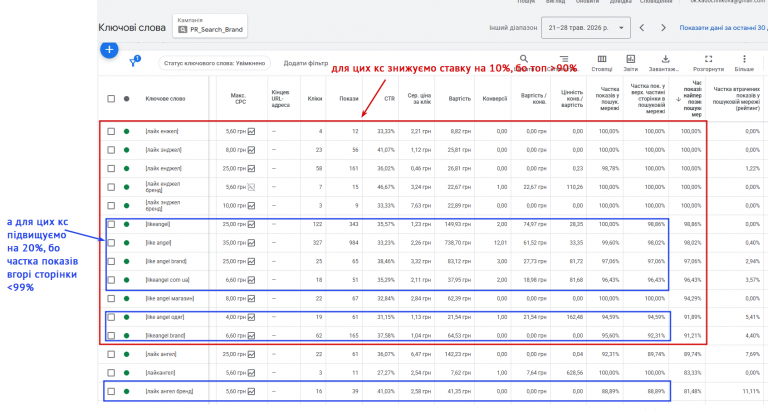Click the sort arrow on the sorted column header
Screen dimensions: 768x410
pyautogui.click(x=678, y=99)
